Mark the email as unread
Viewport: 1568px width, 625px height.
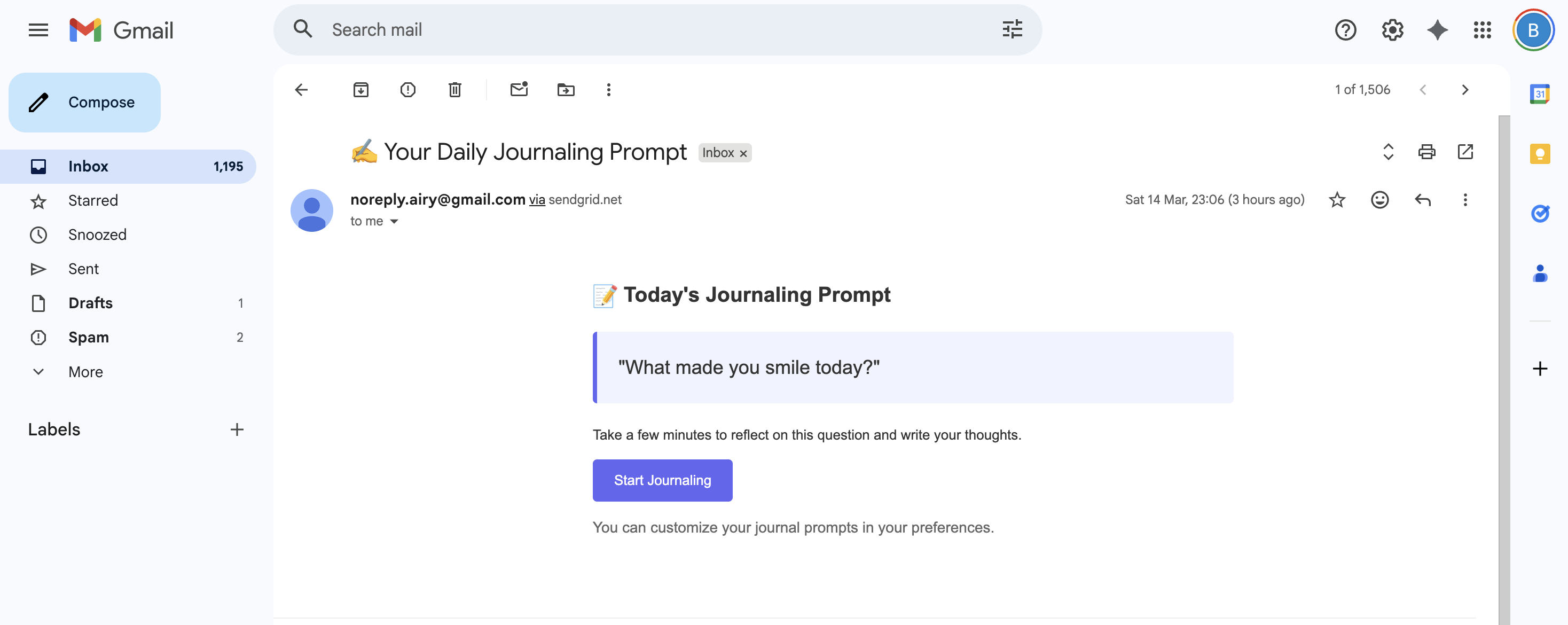[x=518, y=90]
